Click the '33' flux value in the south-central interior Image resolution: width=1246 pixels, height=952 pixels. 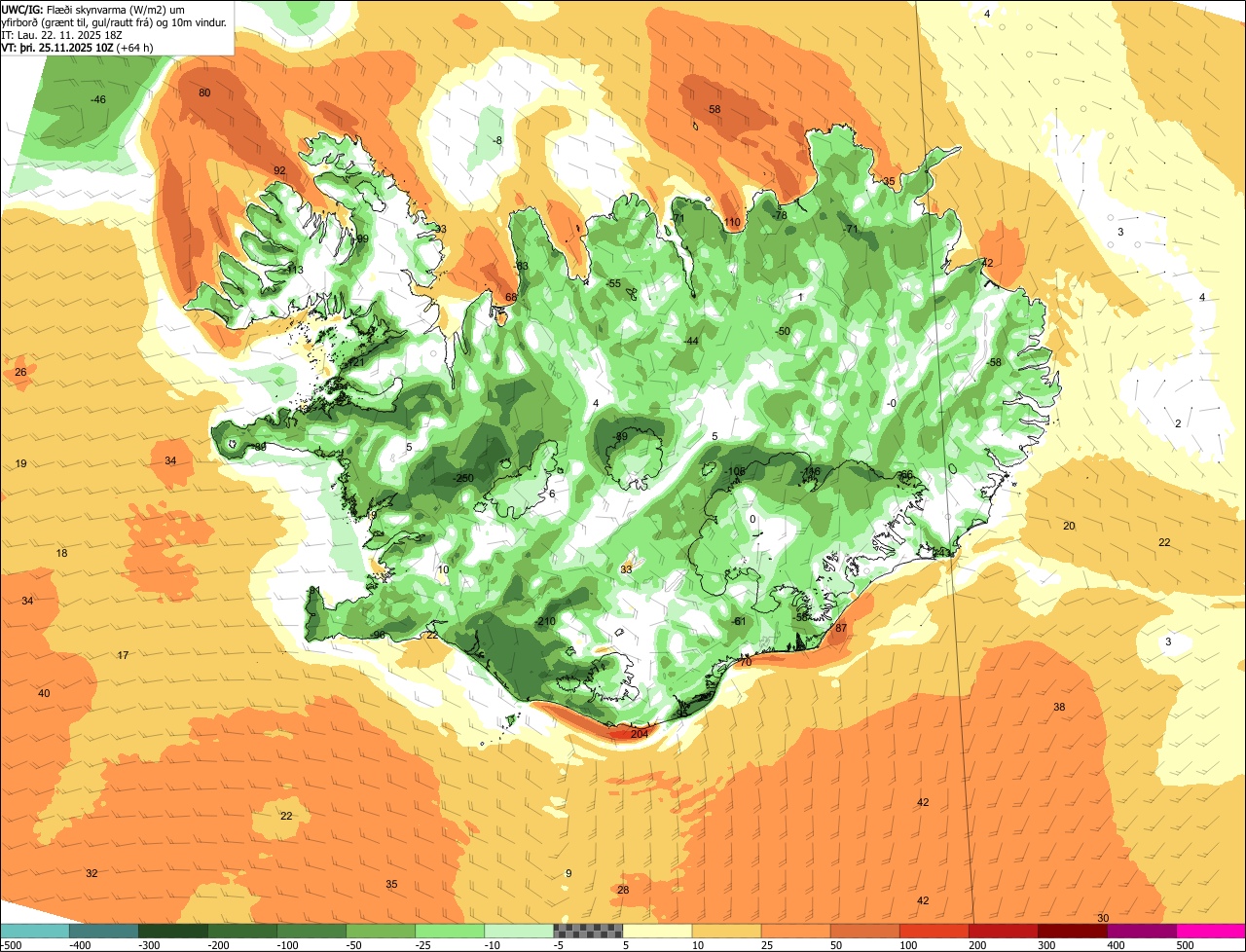point(626,569)
